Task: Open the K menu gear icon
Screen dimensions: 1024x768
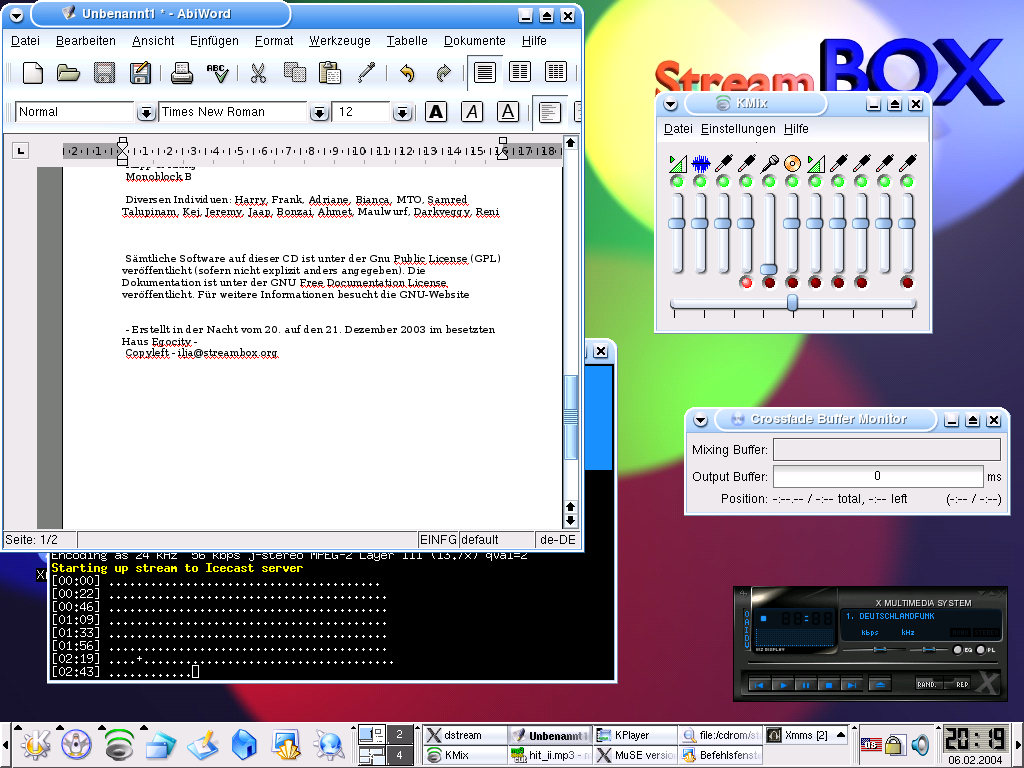Action: (35, 744)
